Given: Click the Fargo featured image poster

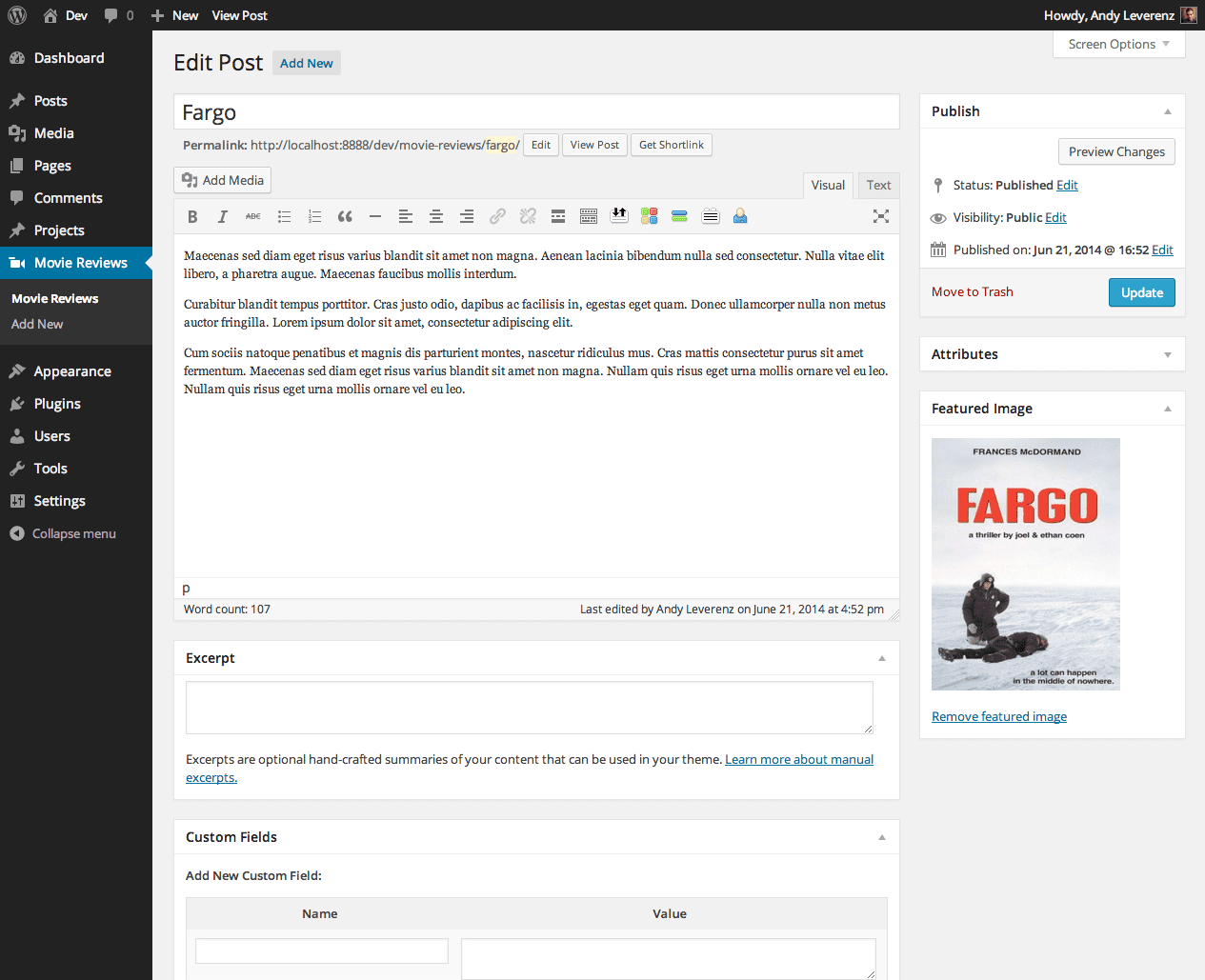Looking at the screenshot, I should pos(1026,564).
